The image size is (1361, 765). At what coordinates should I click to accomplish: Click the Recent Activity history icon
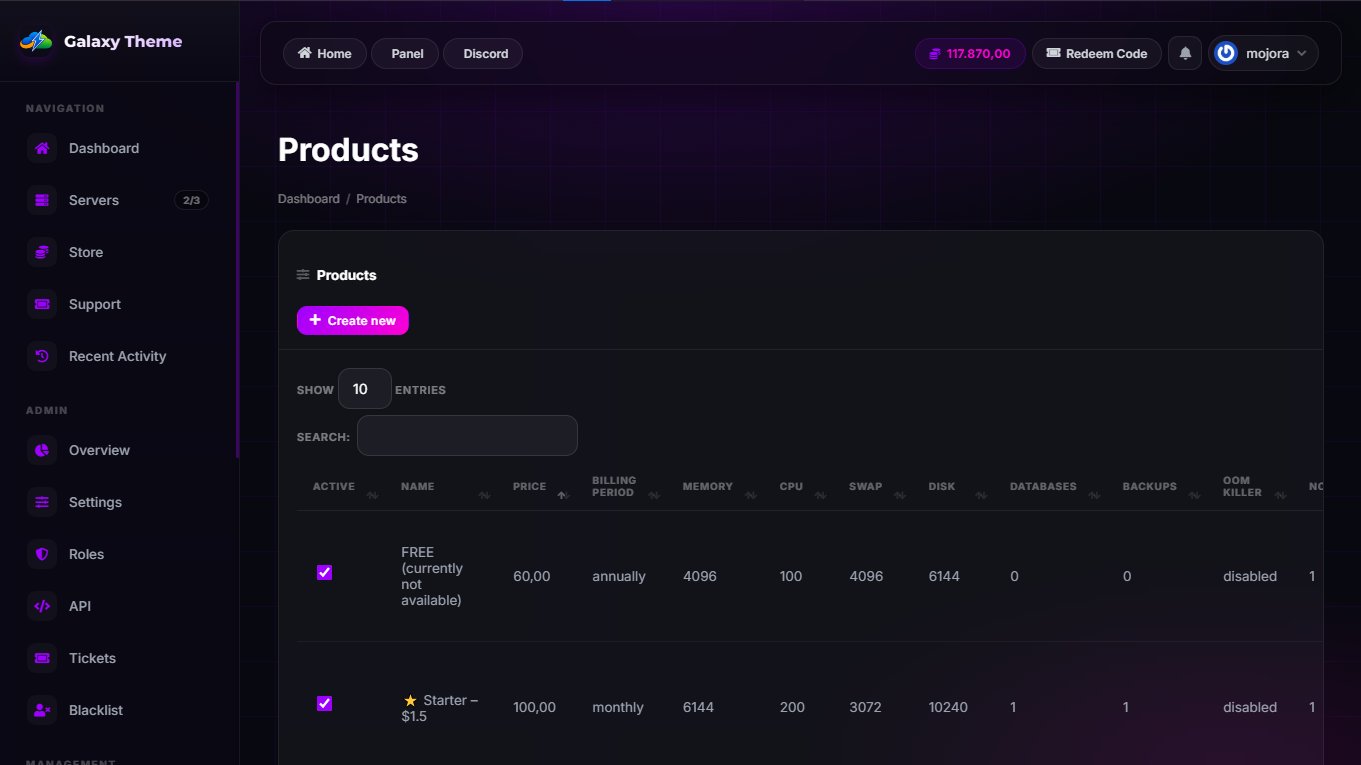pyautogui.click(x=42, y=357)
